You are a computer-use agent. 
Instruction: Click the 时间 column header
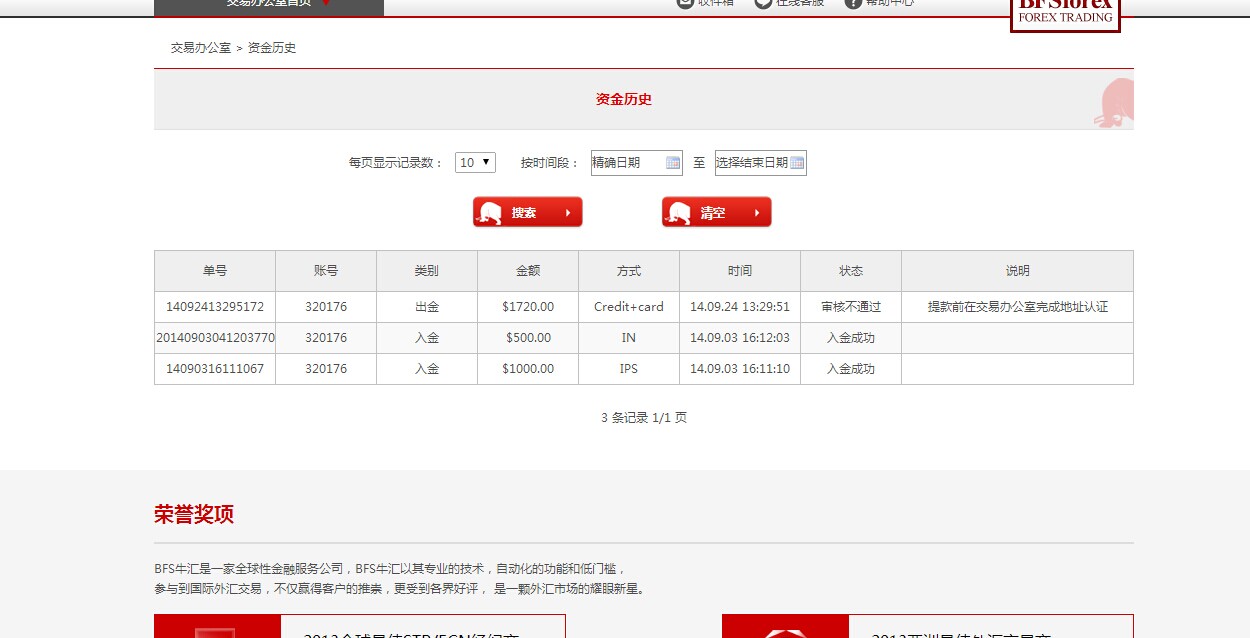tap(740, 271)
